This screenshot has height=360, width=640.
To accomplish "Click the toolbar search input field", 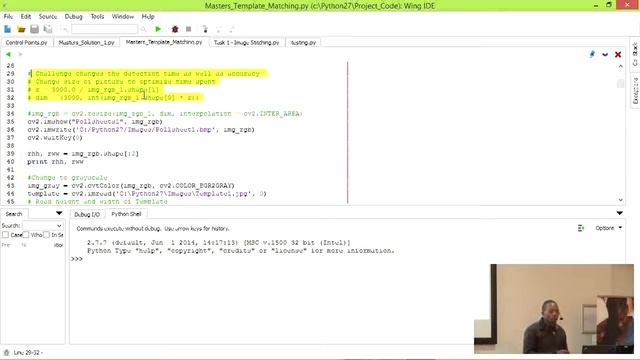I will point(104,29).
